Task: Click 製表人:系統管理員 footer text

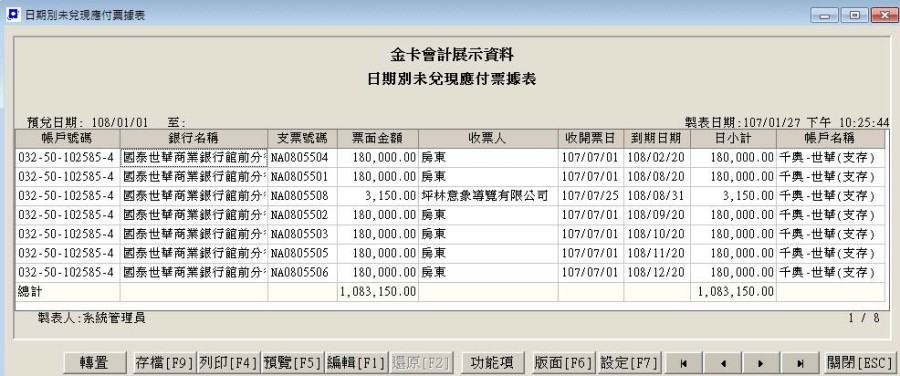Action: (x=91, y=317)
